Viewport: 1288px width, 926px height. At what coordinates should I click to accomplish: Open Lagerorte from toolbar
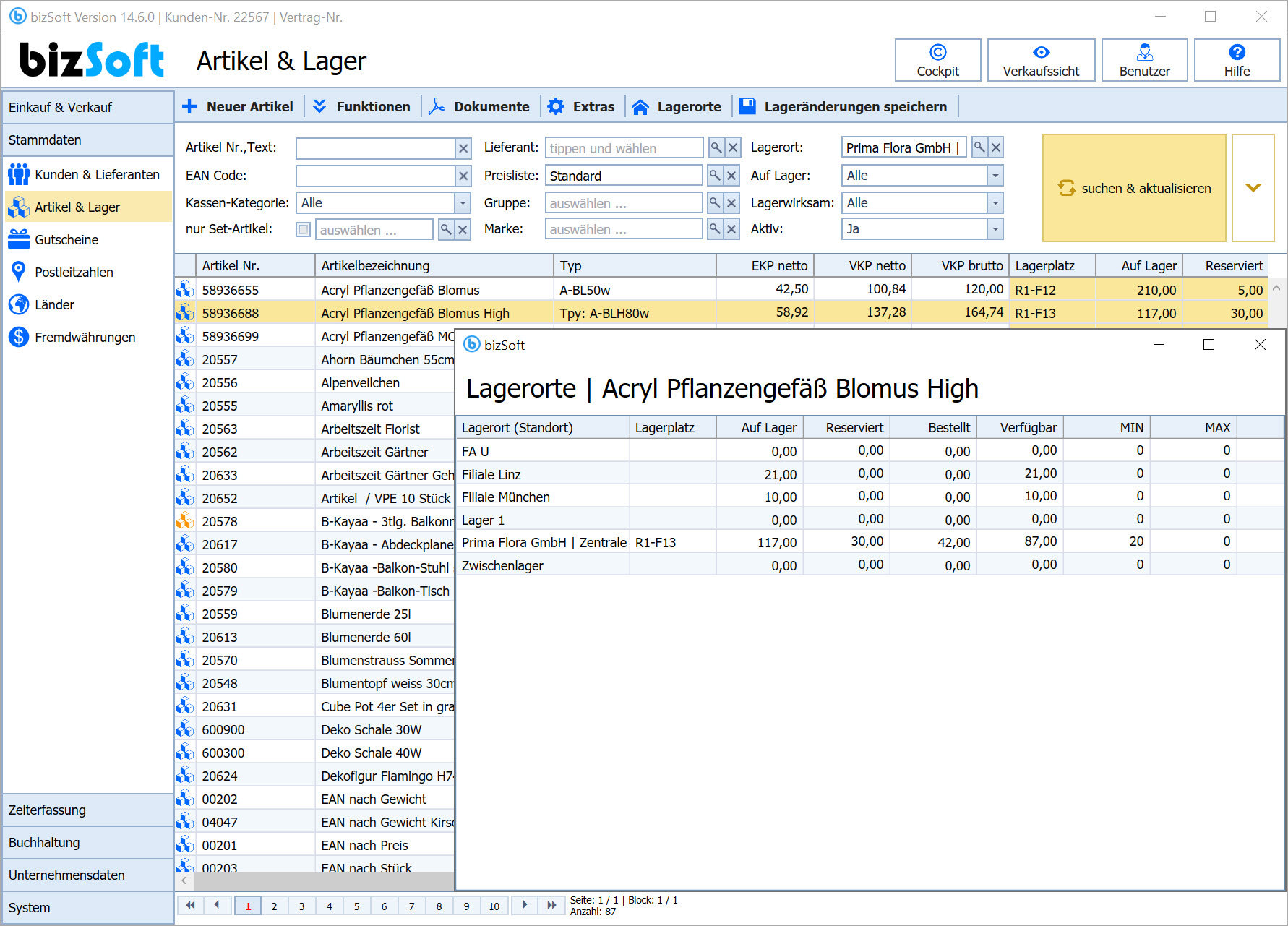(x=677, y=106)
